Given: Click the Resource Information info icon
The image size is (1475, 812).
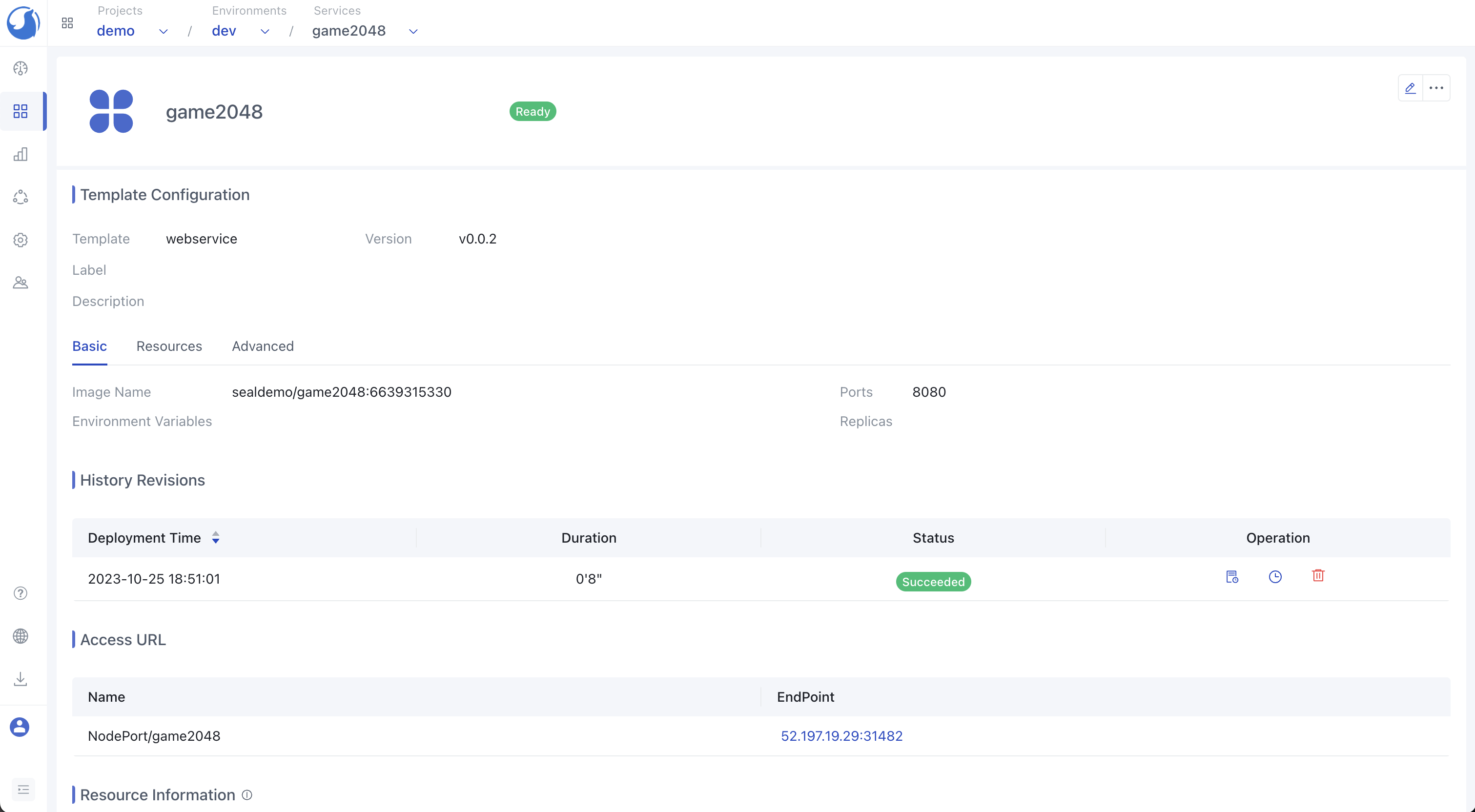Looking at the screenshot, I should click(247, 795).
